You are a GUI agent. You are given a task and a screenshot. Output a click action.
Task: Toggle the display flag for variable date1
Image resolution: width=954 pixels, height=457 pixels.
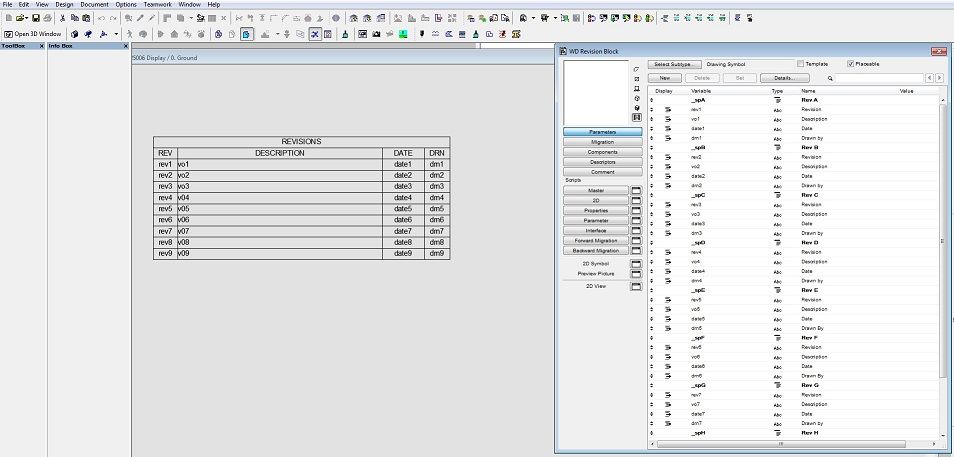click(668, 128)
